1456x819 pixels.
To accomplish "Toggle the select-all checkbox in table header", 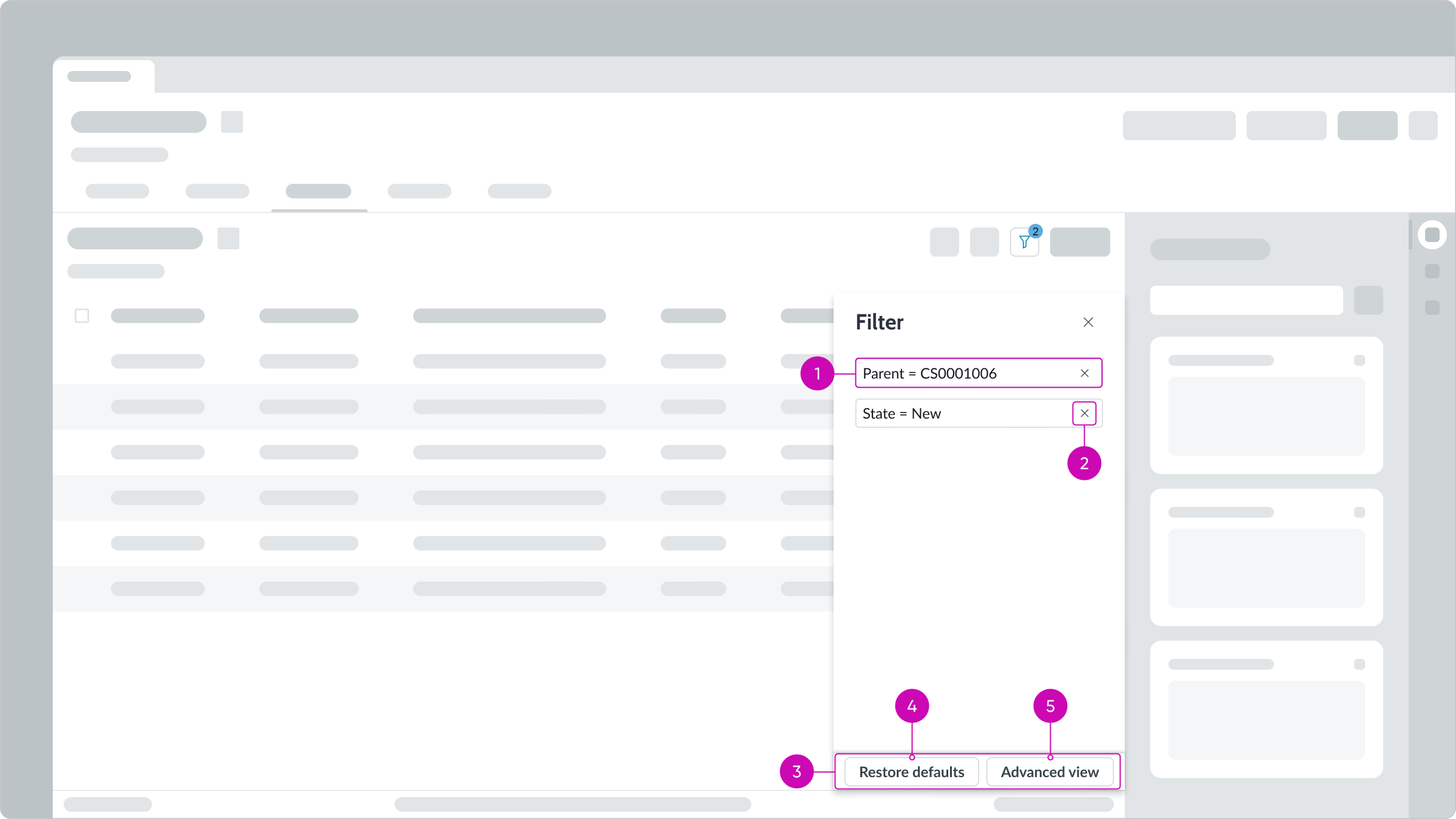I will (x=82, y=315).
